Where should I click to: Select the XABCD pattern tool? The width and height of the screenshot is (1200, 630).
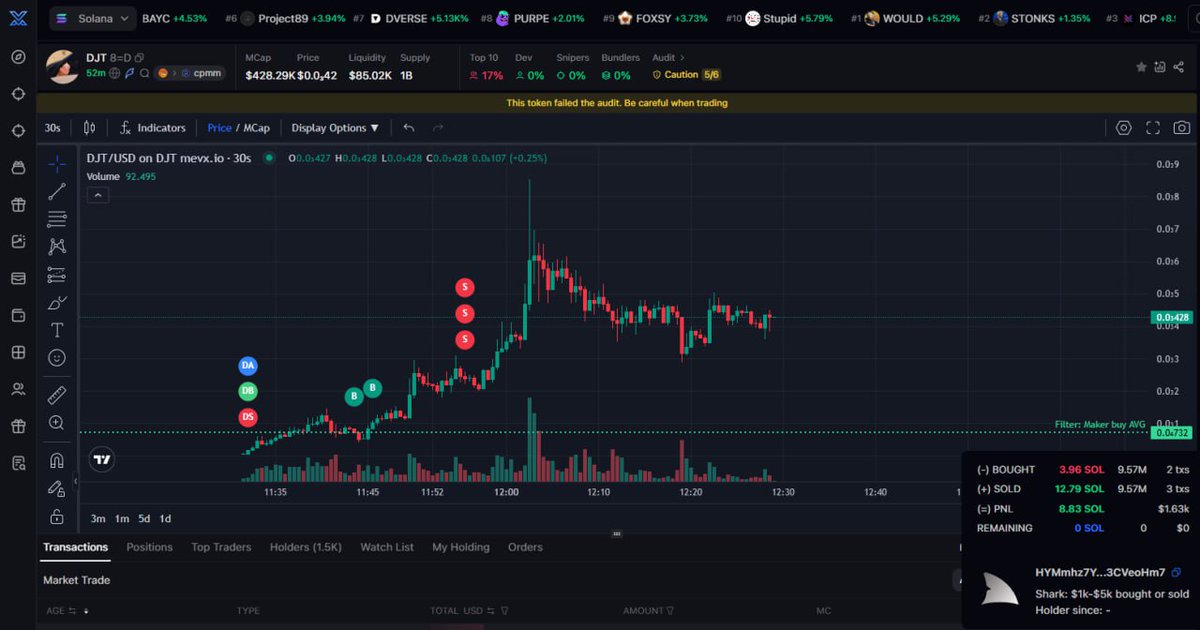(57, 246)
